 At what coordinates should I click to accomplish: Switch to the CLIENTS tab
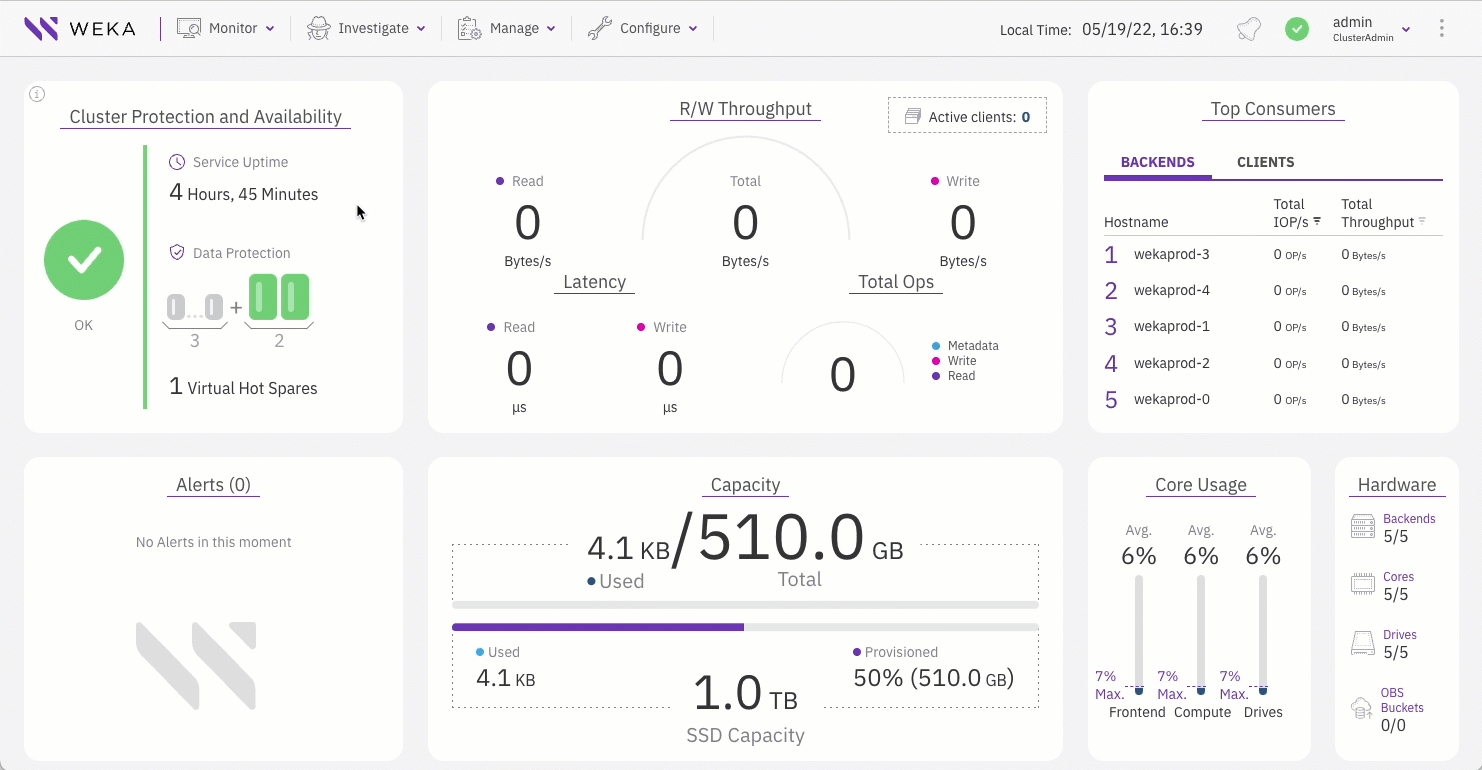pos(1265,162)
